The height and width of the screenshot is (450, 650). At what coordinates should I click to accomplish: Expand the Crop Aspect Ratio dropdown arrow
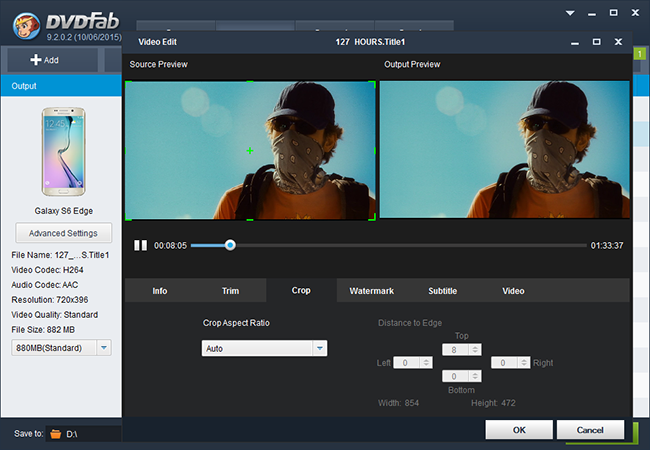click(320, 348)
